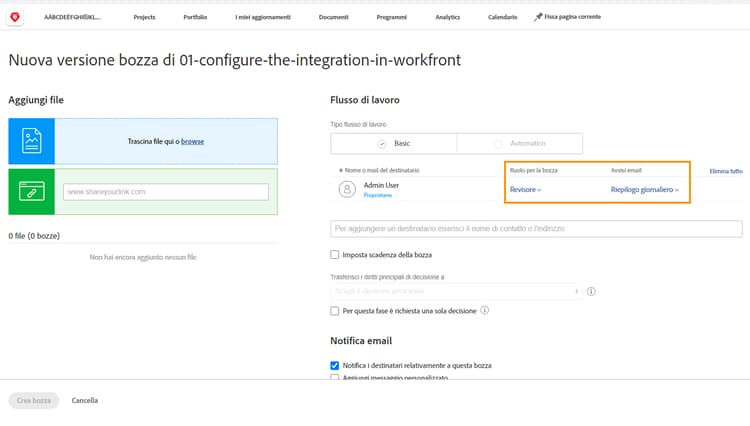
Task: Click the www.shareyourlink.com input field
Action: coord(167,191)
